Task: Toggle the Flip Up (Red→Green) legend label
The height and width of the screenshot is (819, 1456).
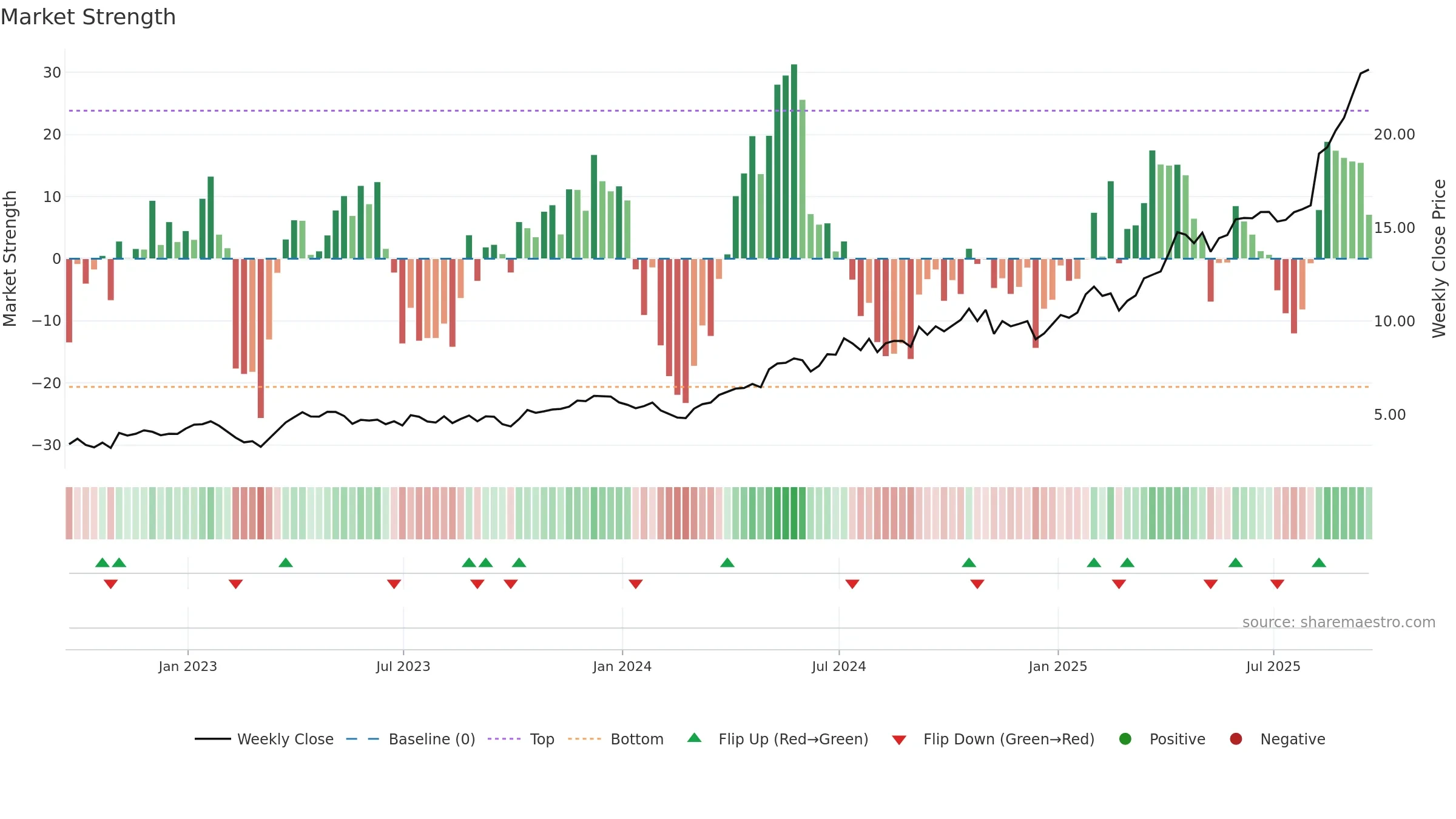Action: (794, 739)
